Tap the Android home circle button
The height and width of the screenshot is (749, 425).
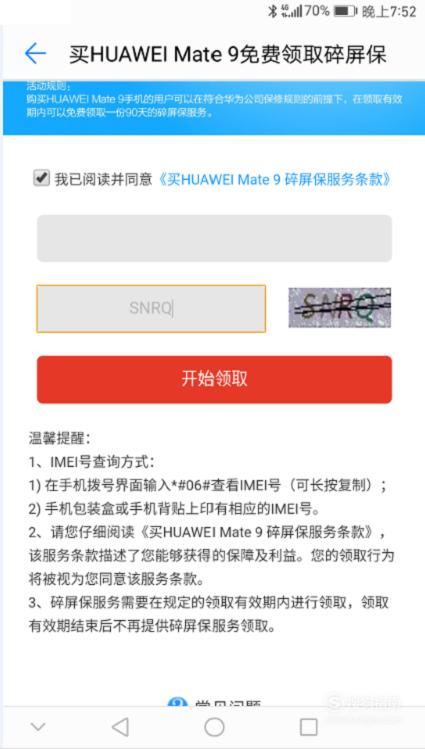[214, 727]
